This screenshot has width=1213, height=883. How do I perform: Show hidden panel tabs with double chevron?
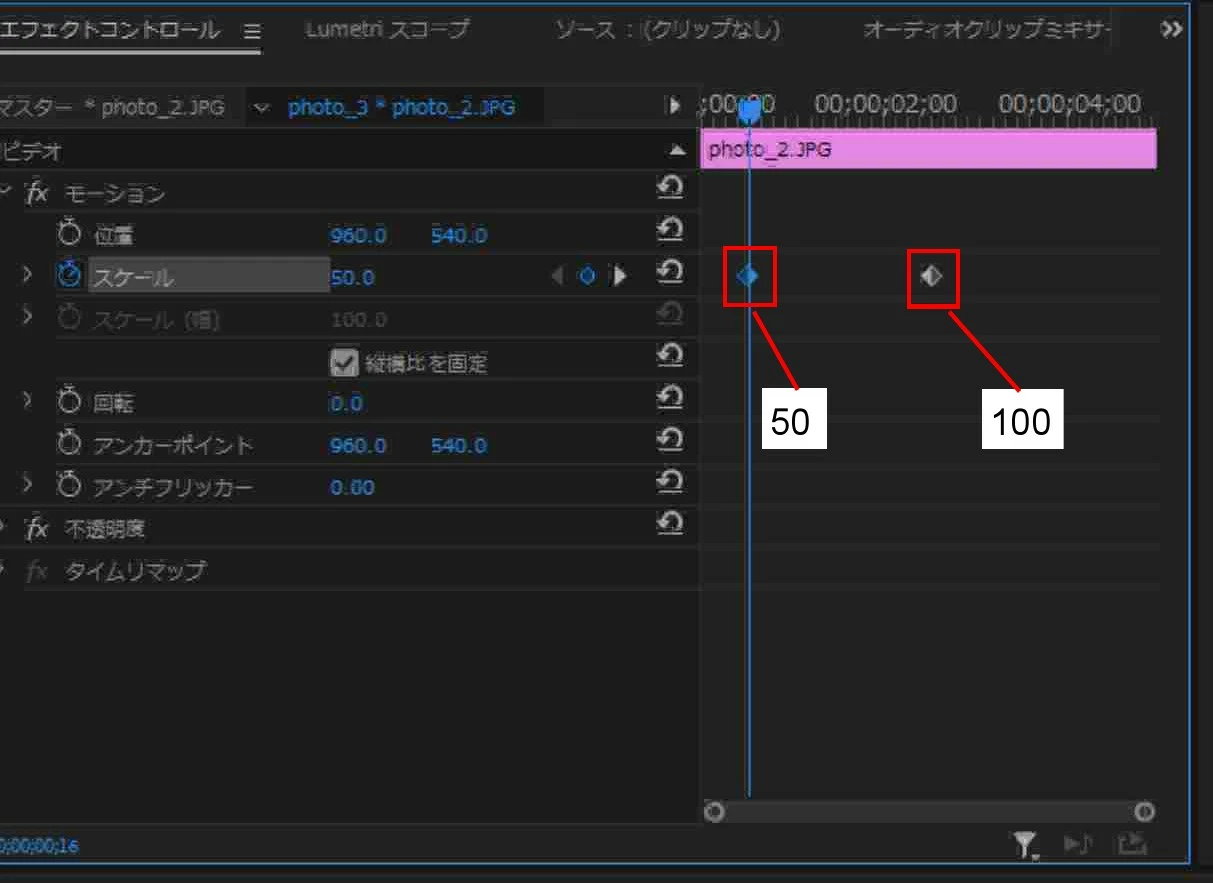coord(1172,30)
